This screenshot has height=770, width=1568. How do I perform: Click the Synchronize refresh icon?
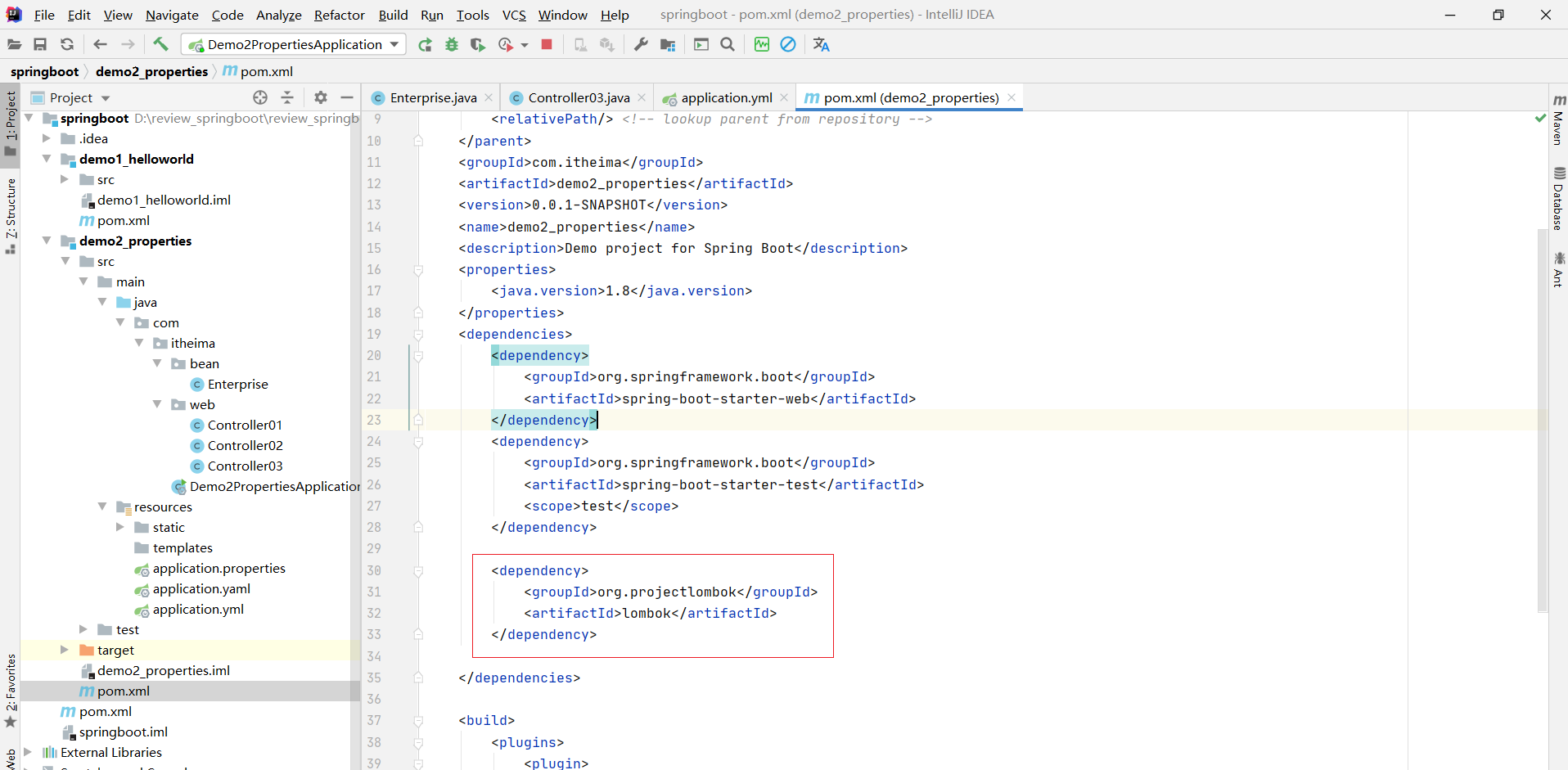(x=67, y=44)
